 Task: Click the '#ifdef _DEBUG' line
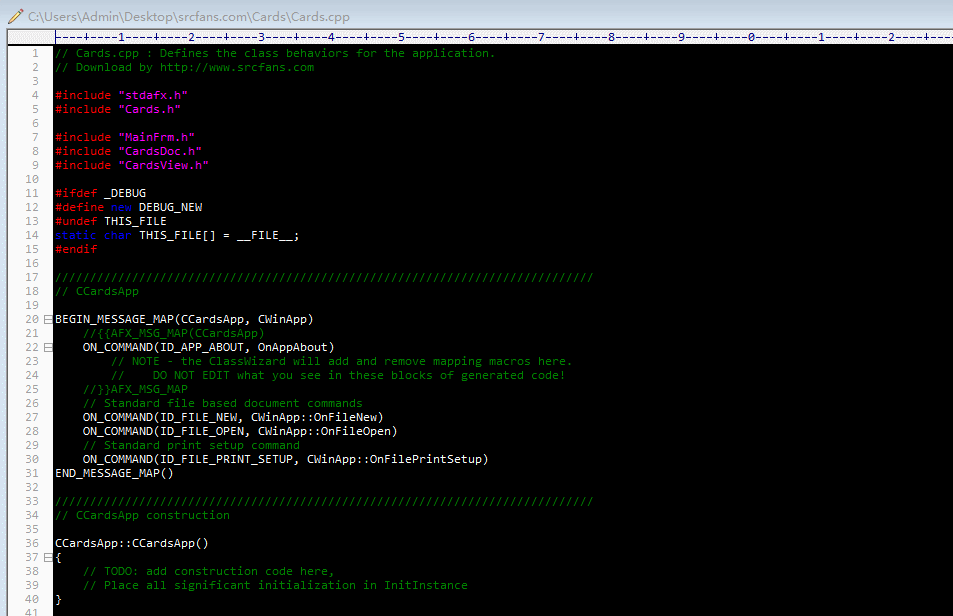pyautogui.click(x=100, y=193)
